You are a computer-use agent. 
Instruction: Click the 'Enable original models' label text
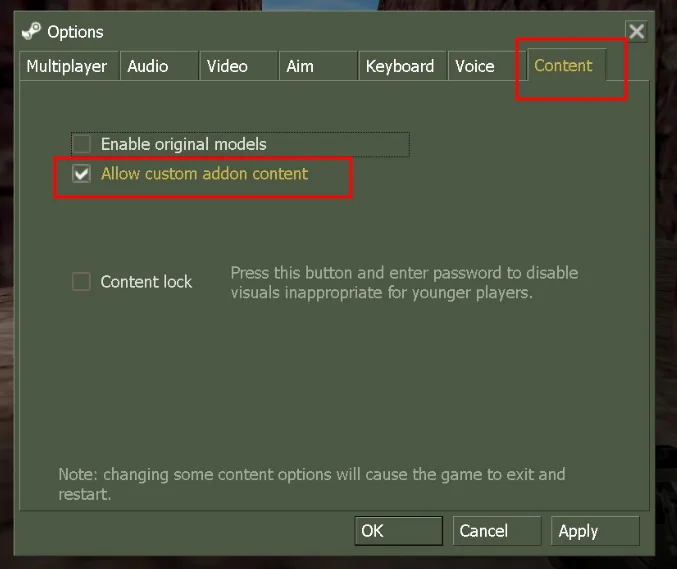pos(183,144)
